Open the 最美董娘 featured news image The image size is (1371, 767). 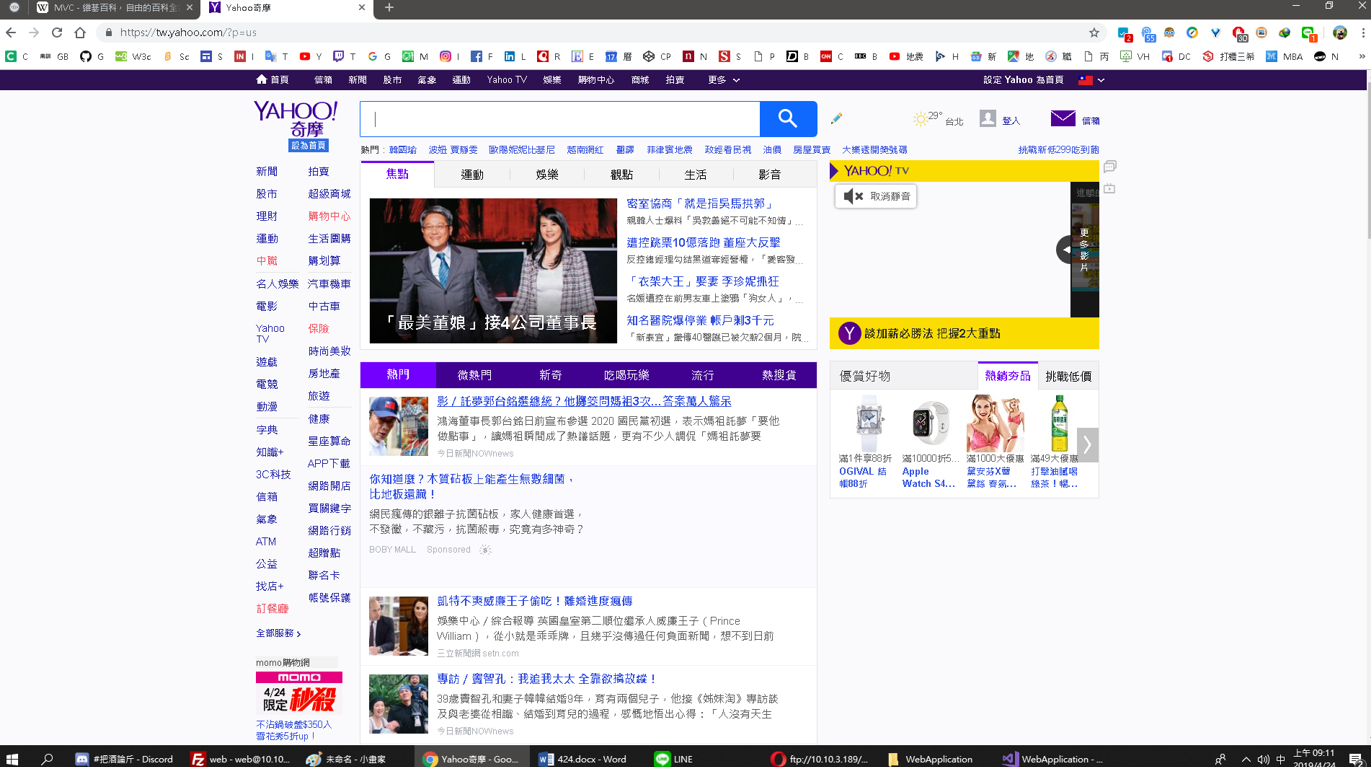(x=493, y=270)
